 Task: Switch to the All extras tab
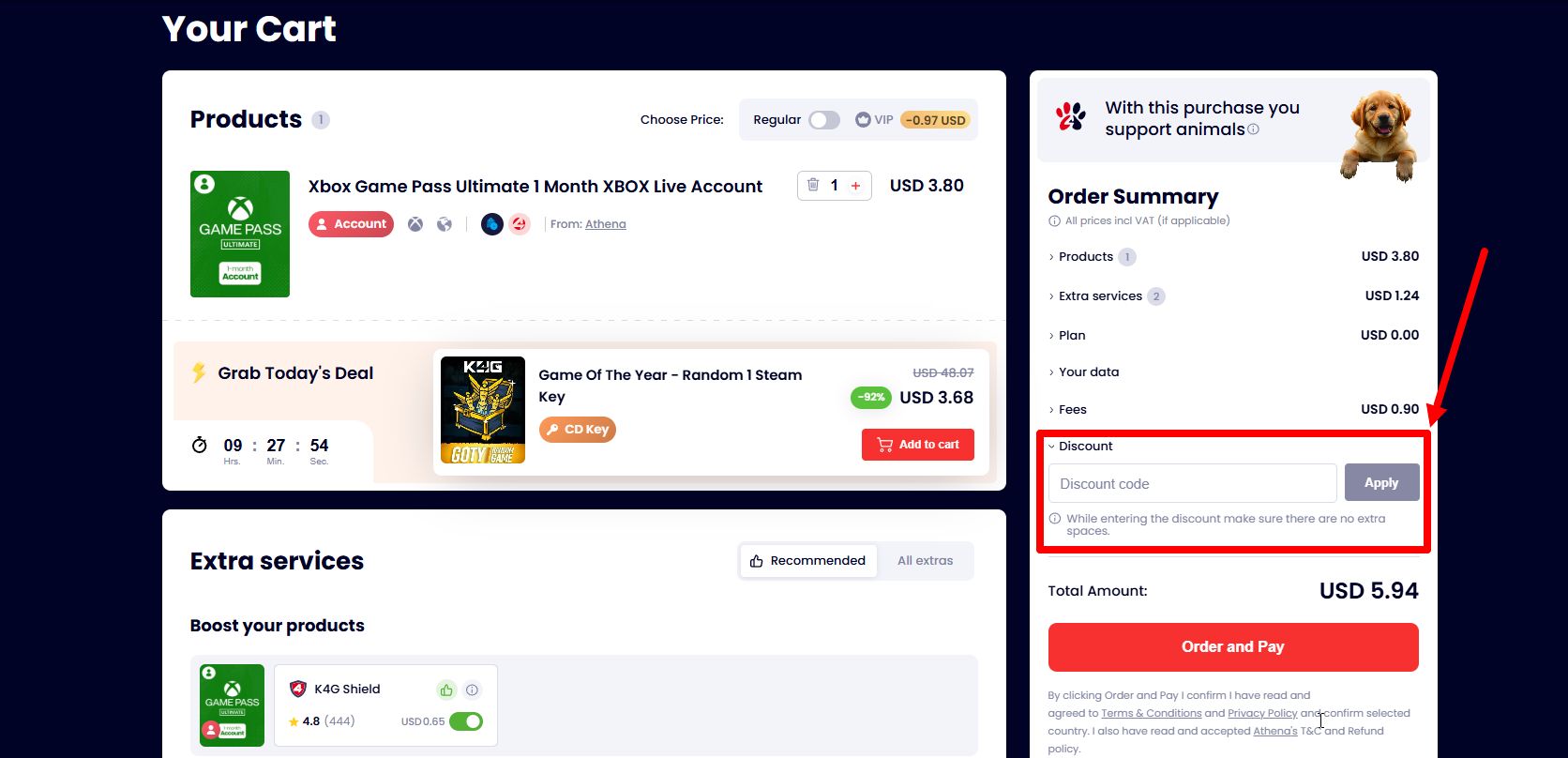925,561
